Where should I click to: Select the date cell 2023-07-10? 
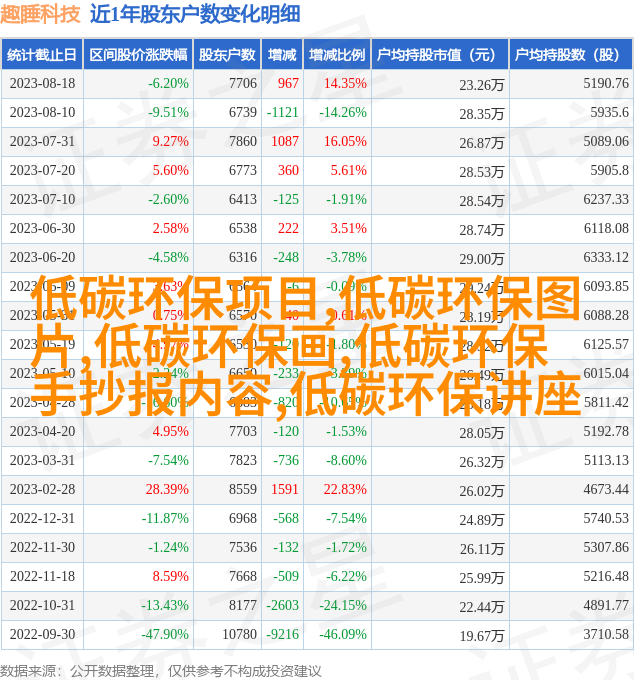[x=42, y=199]
